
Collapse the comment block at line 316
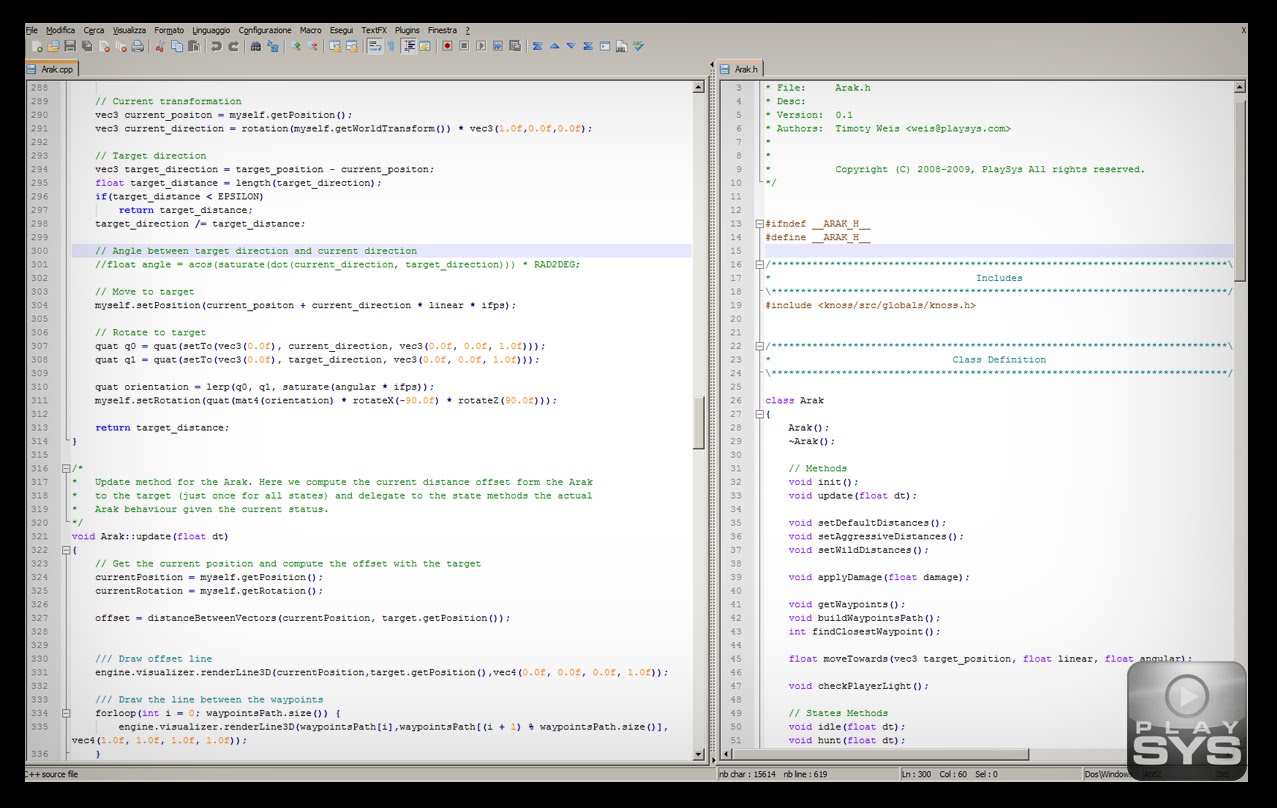[x=66, y=468]
